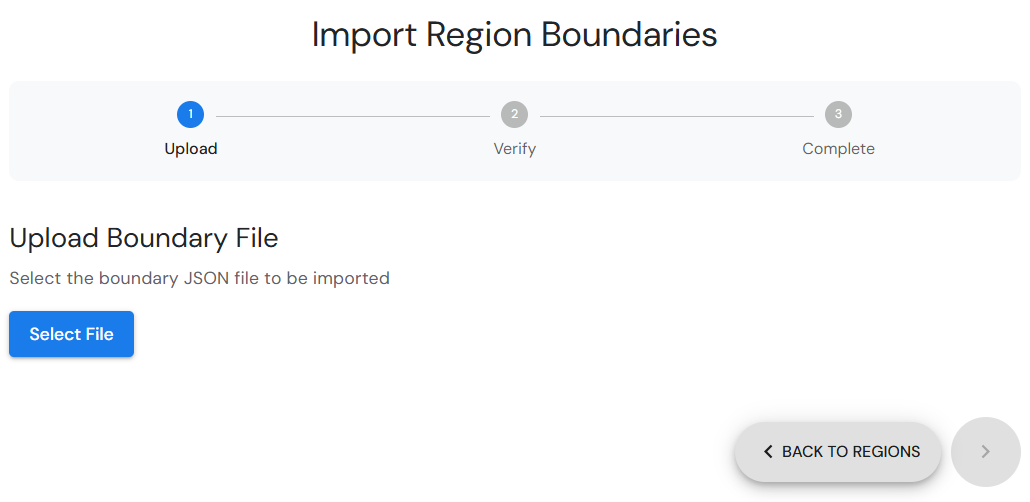Click the right-arrow next step button

985,452
